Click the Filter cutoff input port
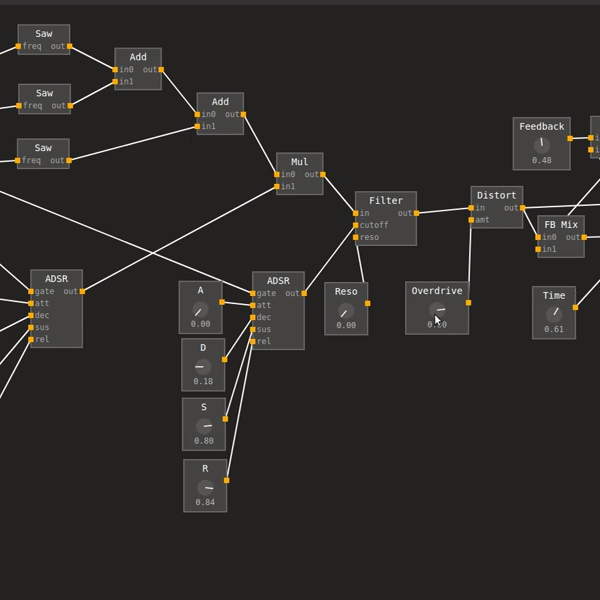Viewport: 600px width, 600px height. click(355, 225)
